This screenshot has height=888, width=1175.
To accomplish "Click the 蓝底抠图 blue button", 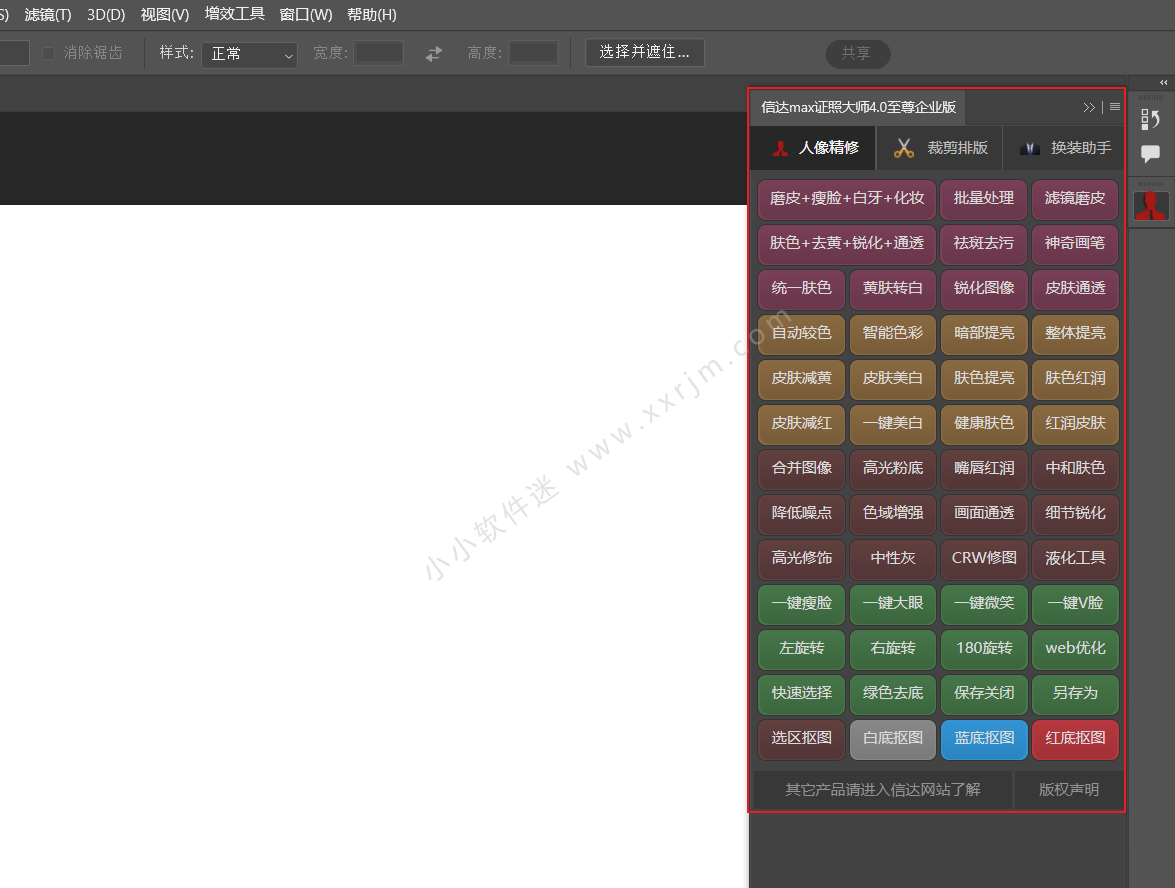I will click(984, 739).
